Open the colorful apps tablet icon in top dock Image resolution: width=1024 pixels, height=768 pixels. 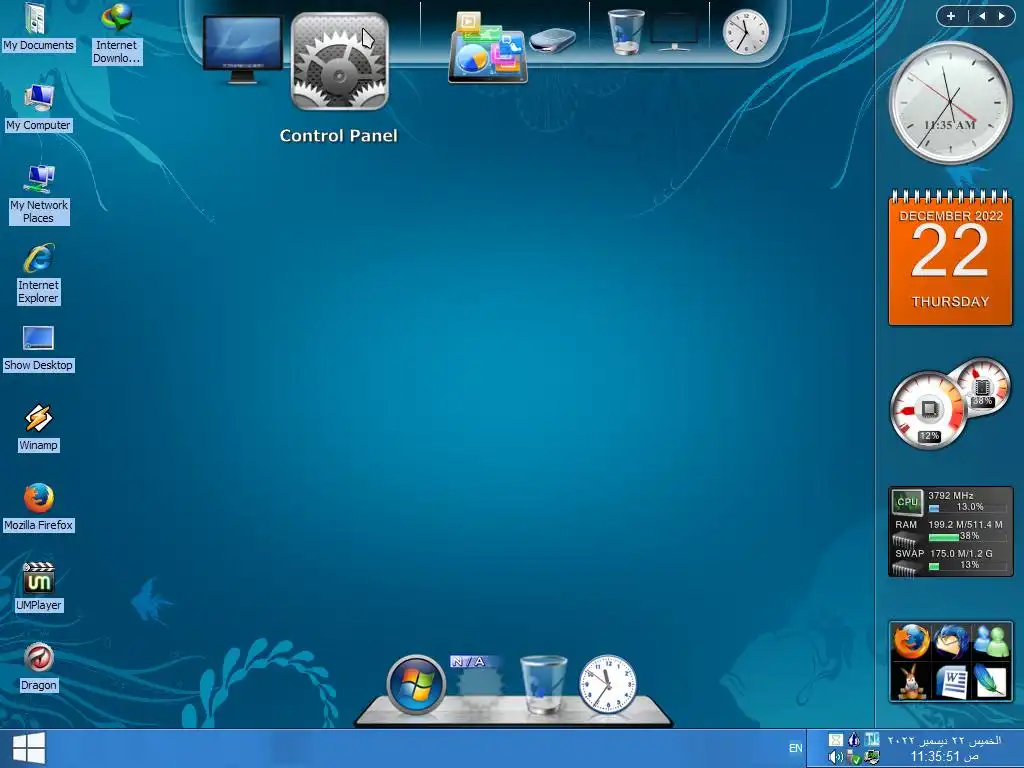488,49
